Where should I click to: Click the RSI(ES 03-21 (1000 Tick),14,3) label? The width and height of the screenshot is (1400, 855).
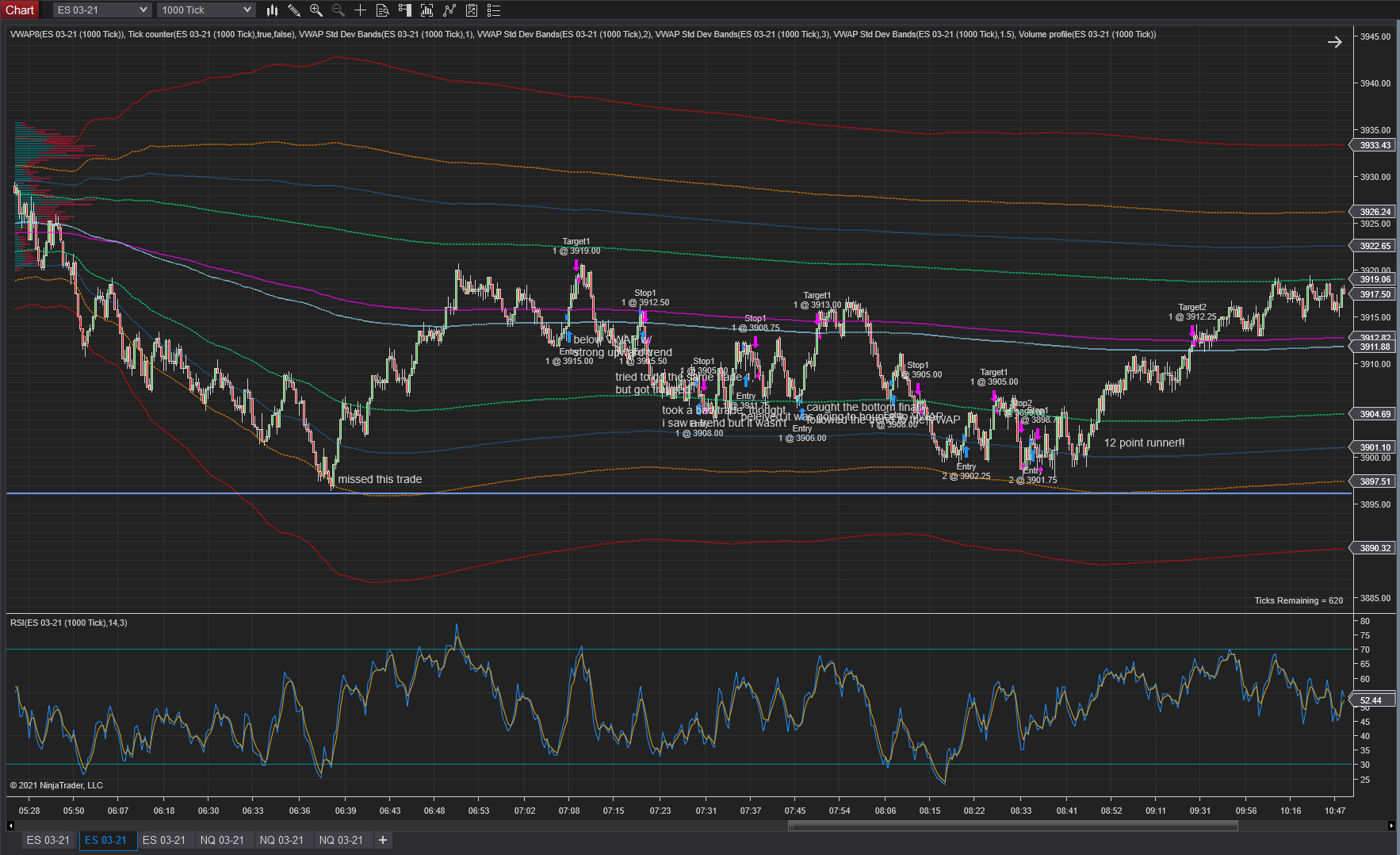pyautogui.click(x=69, y=623)
